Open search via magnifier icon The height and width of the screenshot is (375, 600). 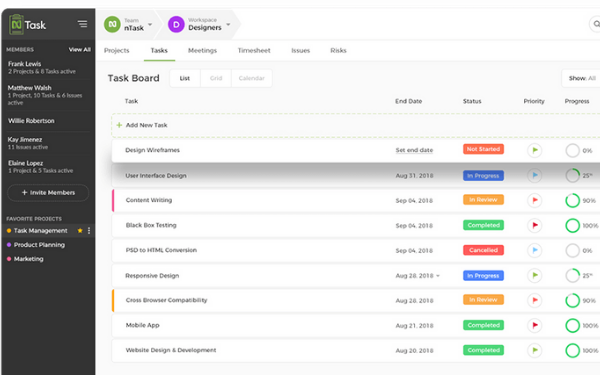click(596, 24)
